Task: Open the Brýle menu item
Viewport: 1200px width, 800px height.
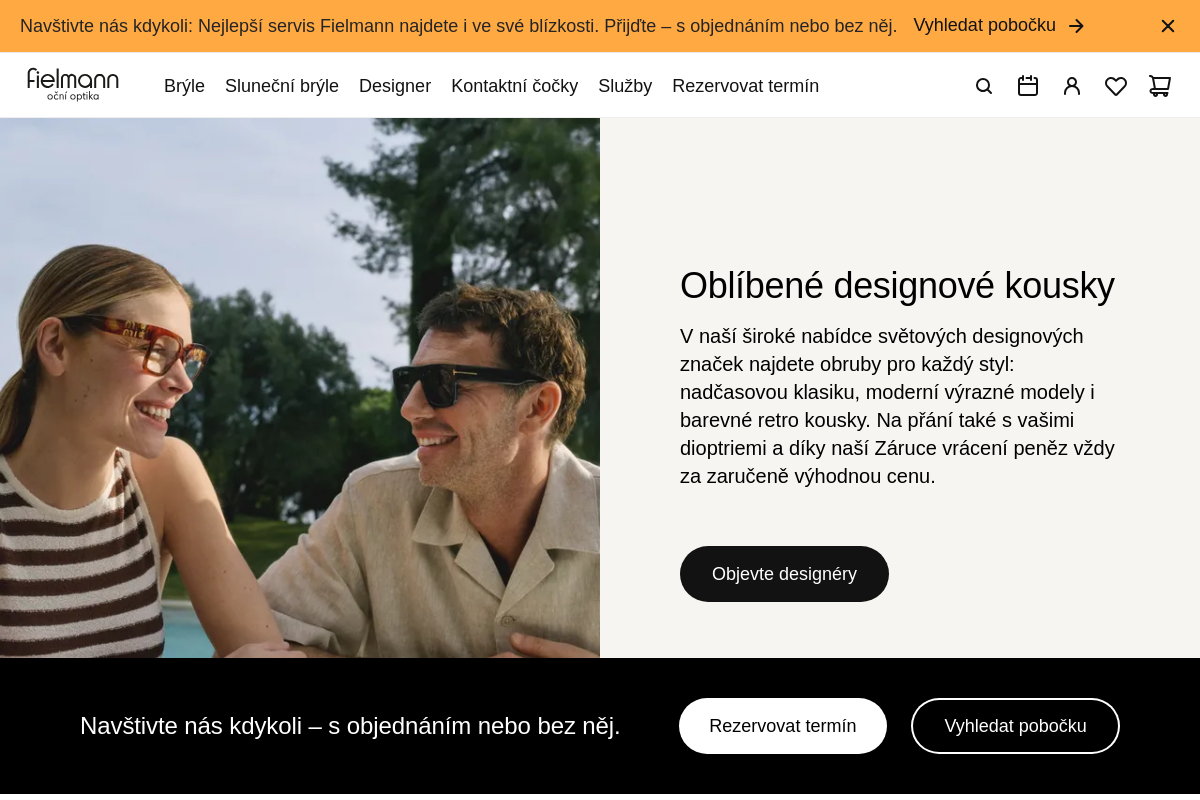Action: 184,86
